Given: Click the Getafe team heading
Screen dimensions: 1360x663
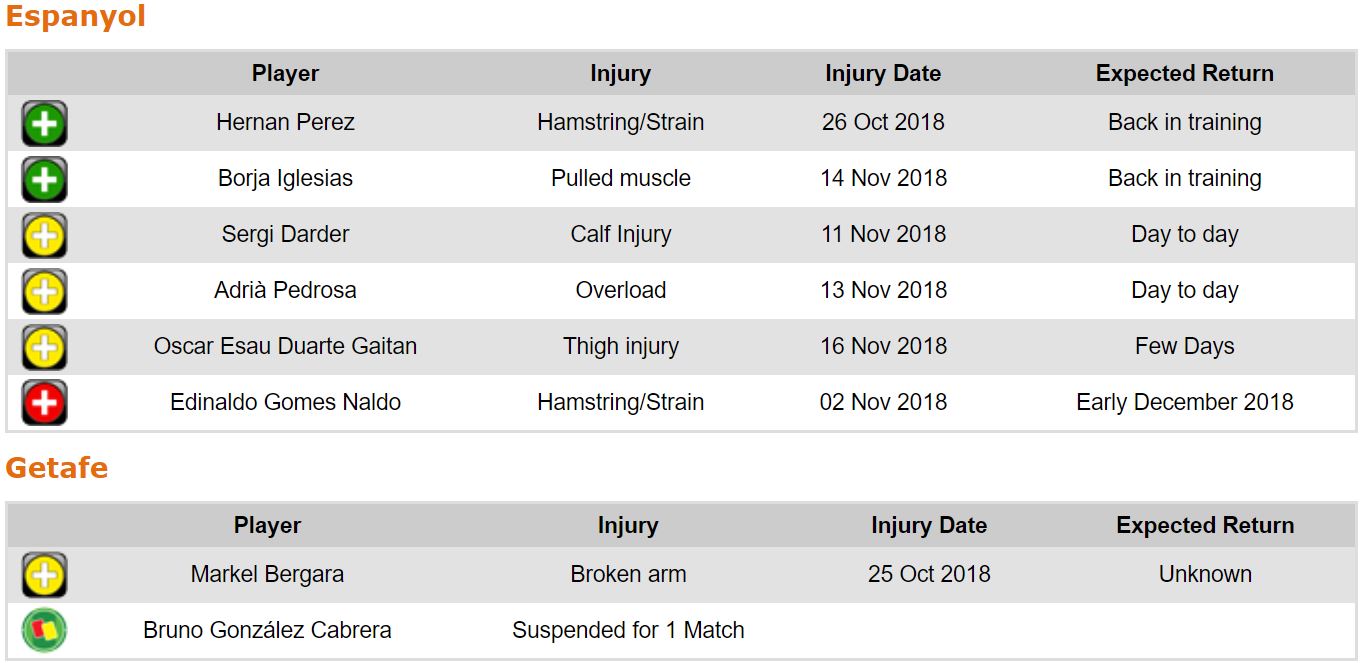Looking at the screenshot, I should (x=57, y=468).
